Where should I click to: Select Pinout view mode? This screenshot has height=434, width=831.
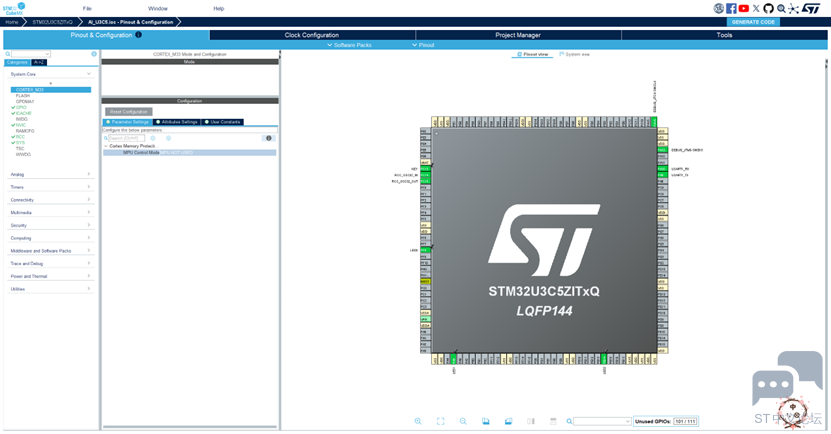click(533, 54)
